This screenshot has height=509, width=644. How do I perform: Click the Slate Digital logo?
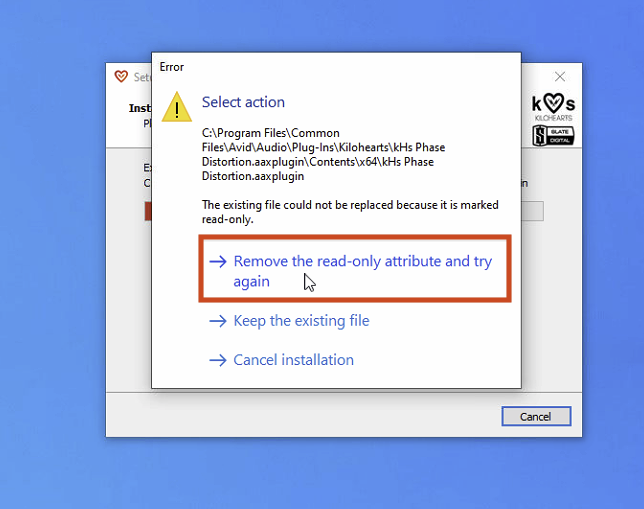click(553, 136)
